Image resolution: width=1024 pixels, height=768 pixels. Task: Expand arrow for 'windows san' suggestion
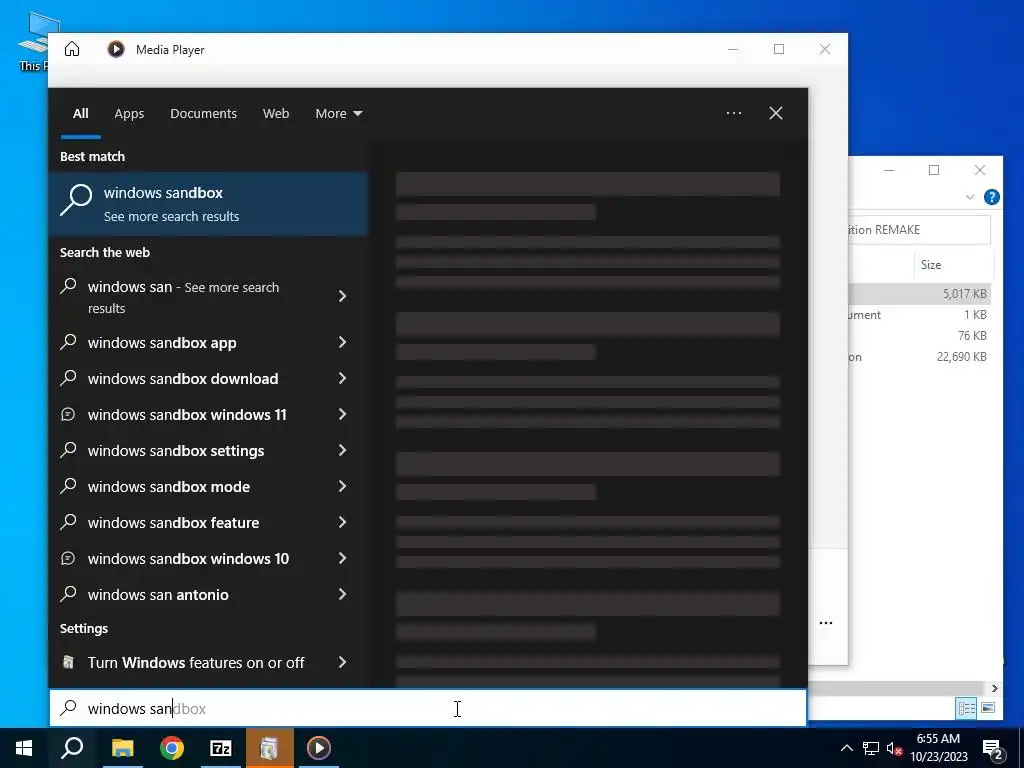click(x=342, y=296)
